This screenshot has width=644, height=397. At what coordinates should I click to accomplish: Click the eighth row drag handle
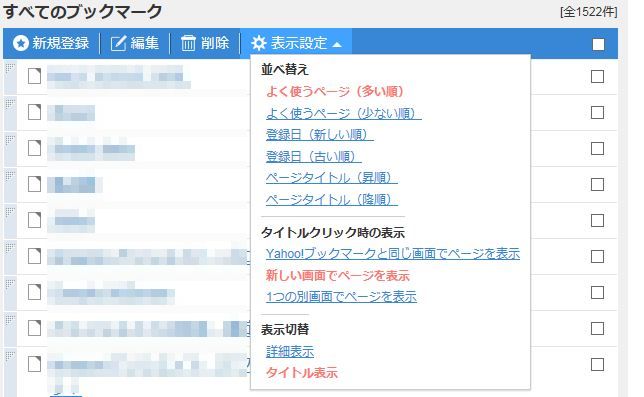click(x=10, y=328)
